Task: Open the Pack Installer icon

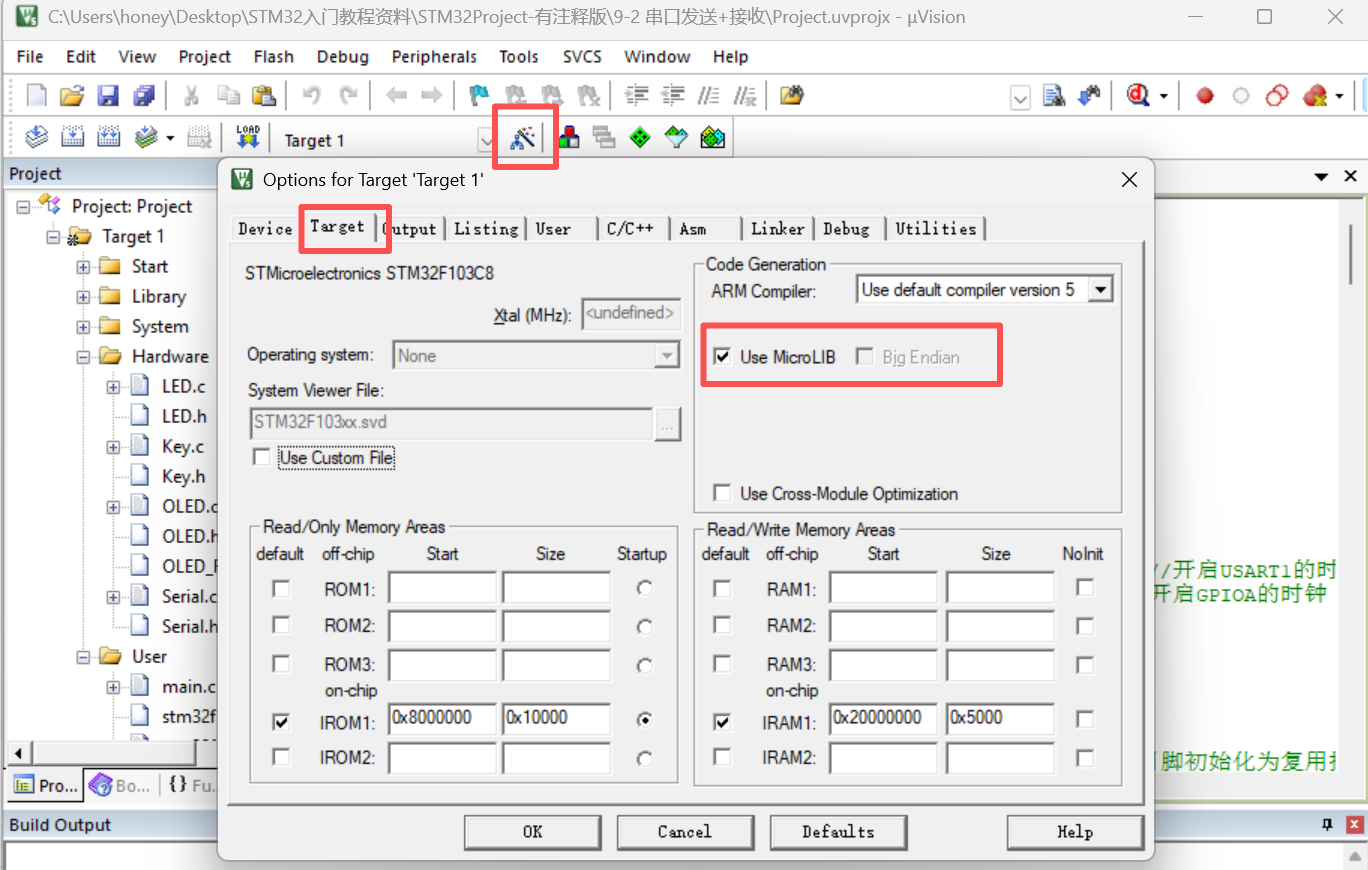Action: tap(712, 137)
